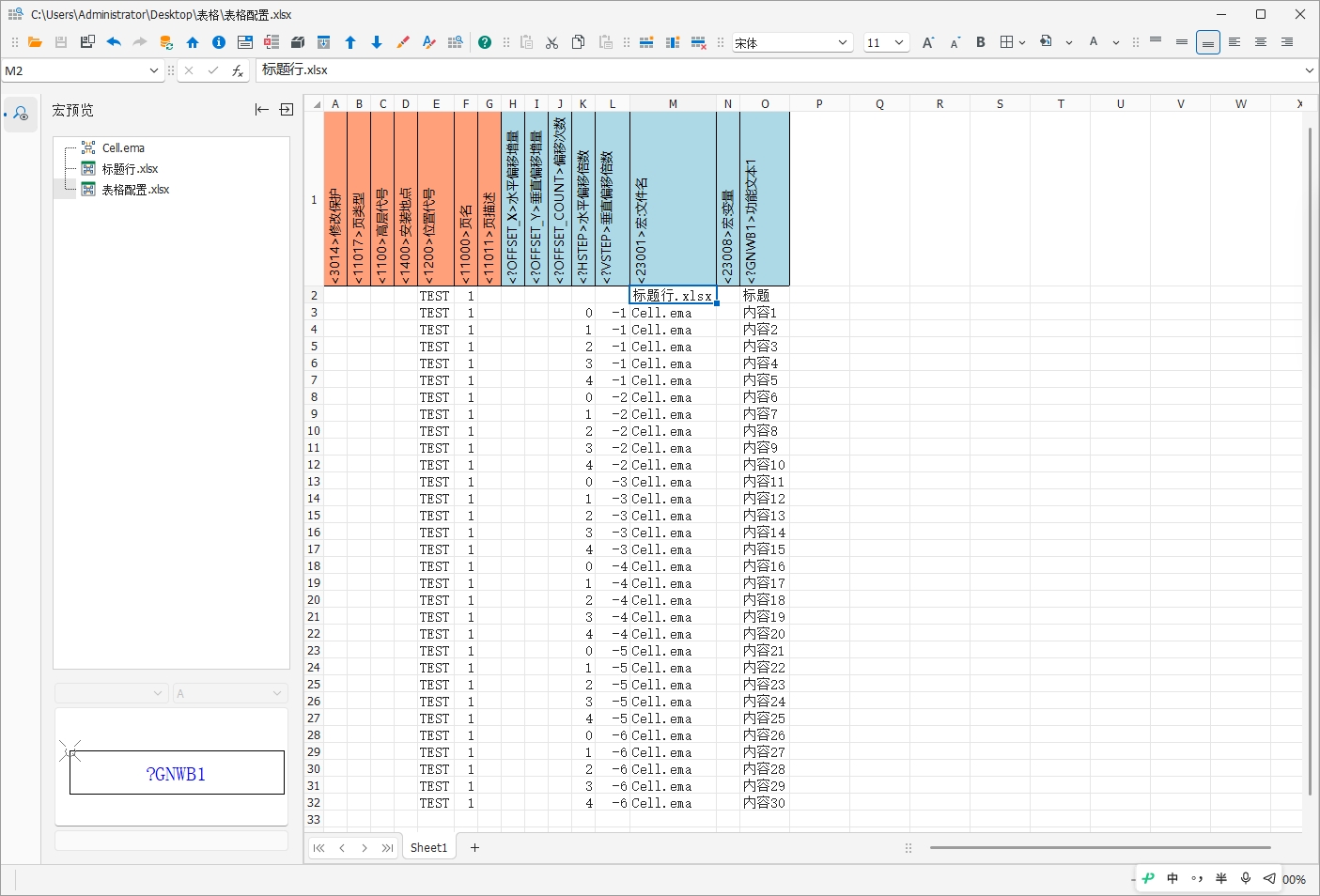Click the insert row icon
The width and height of the screenshot is (1320, 896).
646,42
